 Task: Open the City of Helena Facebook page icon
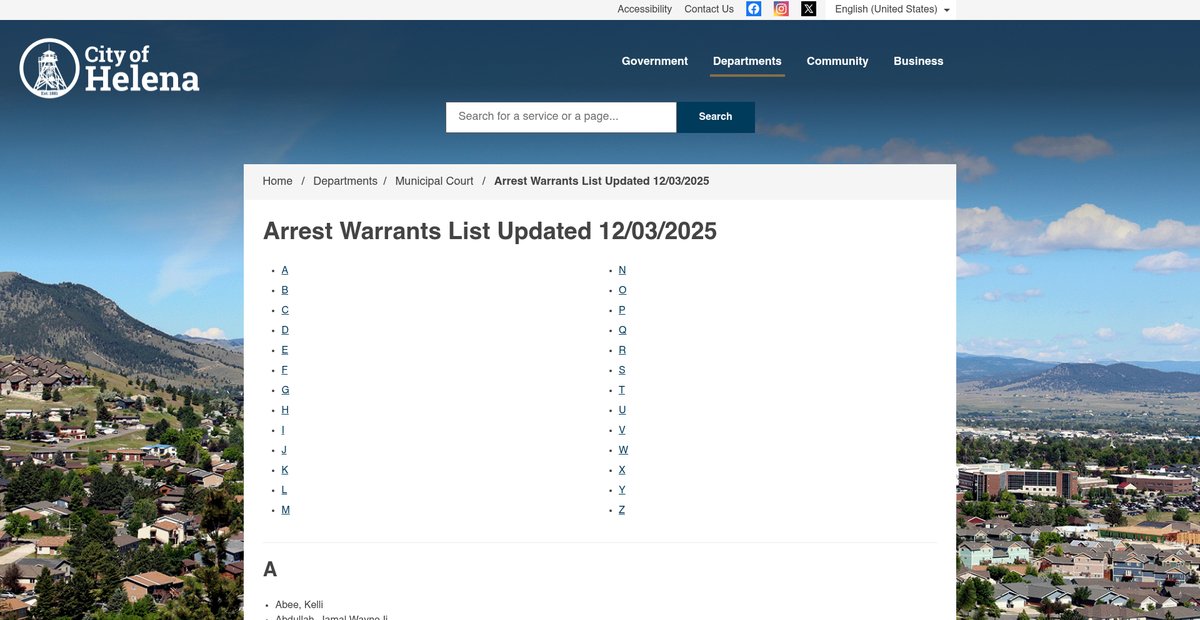tap(754, 9)
